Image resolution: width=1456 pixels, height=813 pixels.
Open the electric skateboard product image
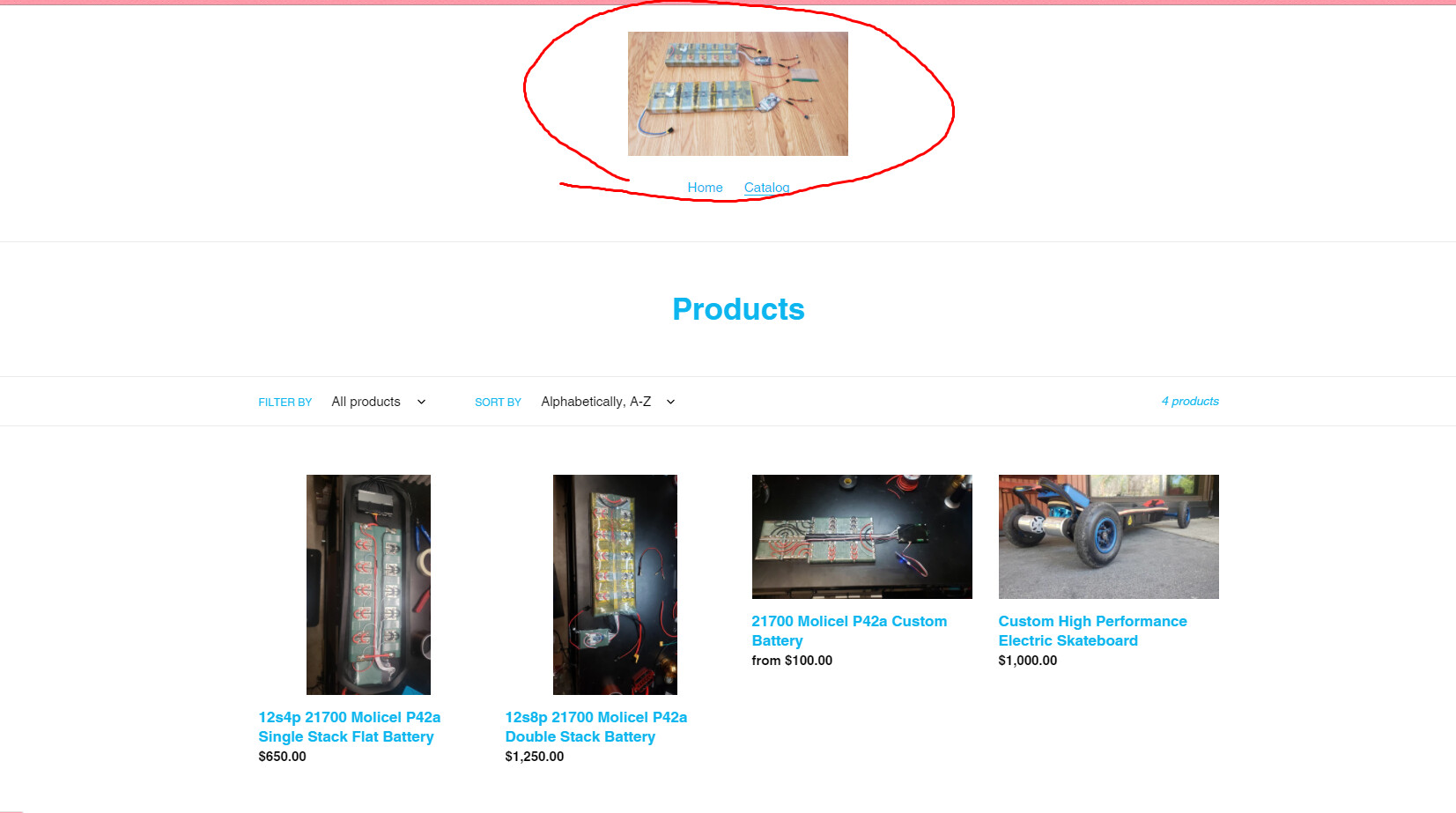(1108, 536)
